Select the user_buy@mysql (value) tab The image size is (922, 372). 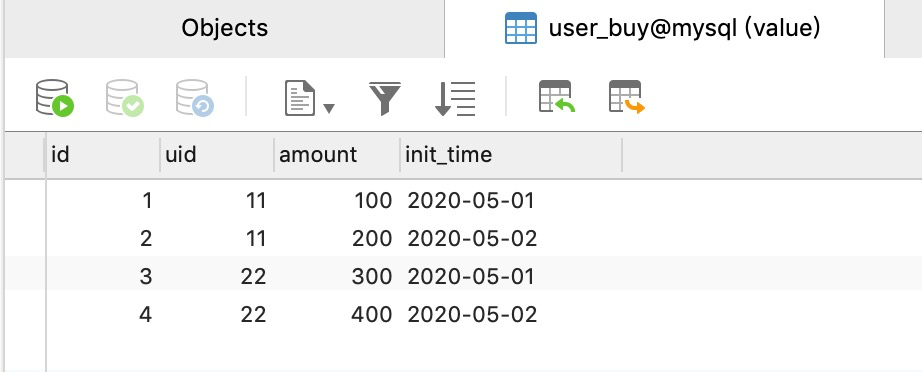pos(664,28)
